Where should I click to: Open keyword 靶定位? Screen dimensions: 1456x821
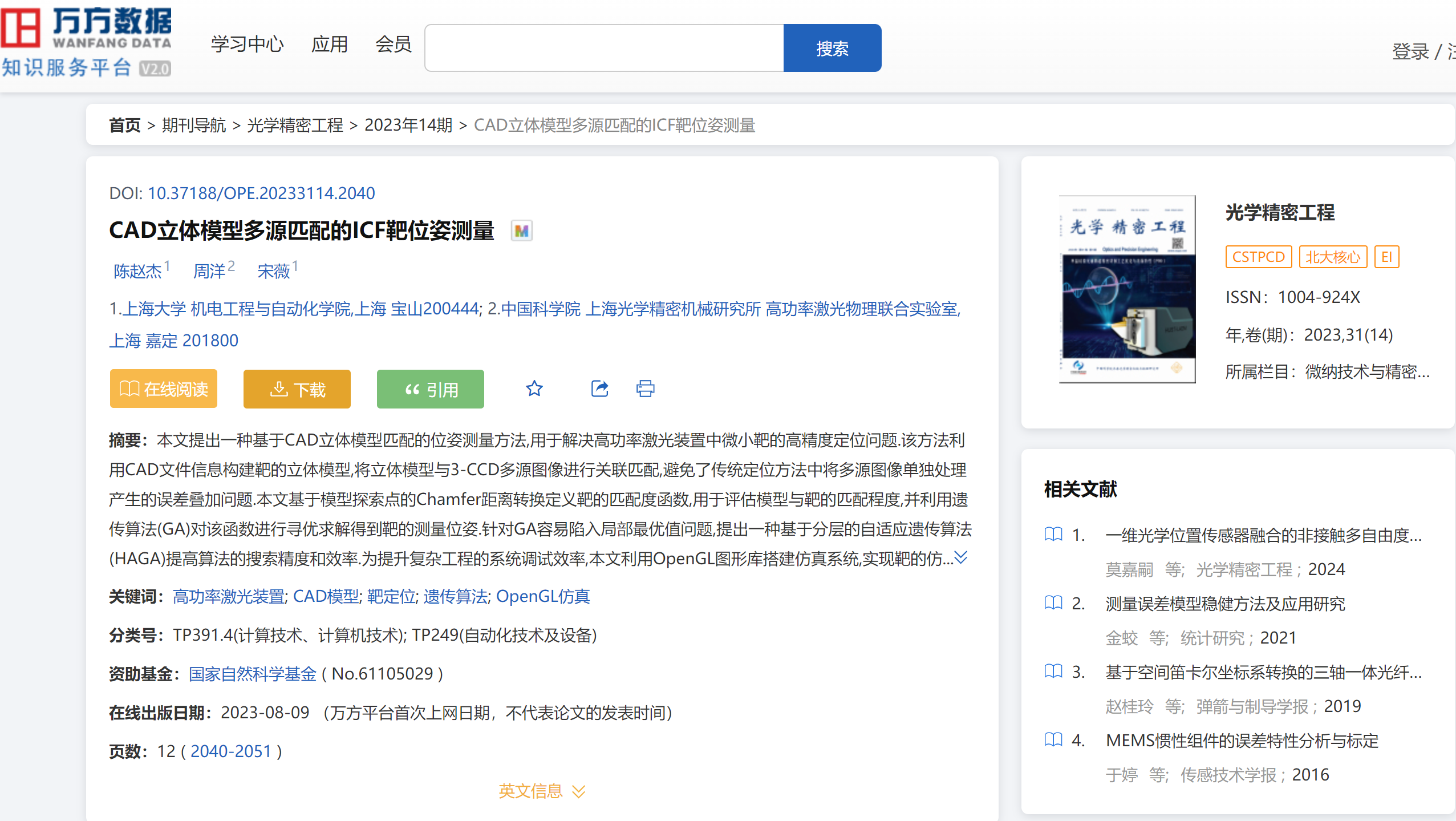391,597
